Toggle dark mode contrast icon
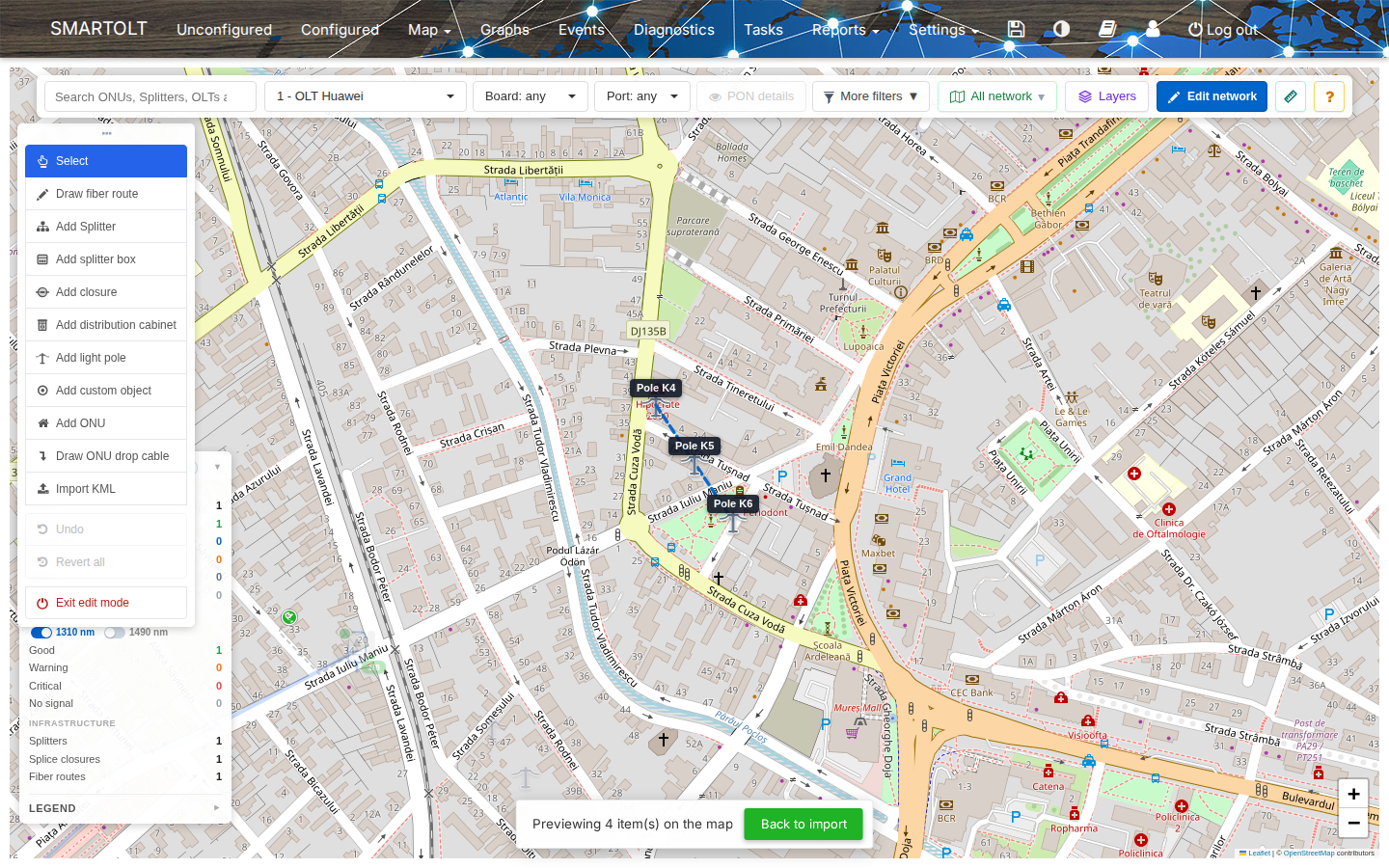 [1061, 29]
